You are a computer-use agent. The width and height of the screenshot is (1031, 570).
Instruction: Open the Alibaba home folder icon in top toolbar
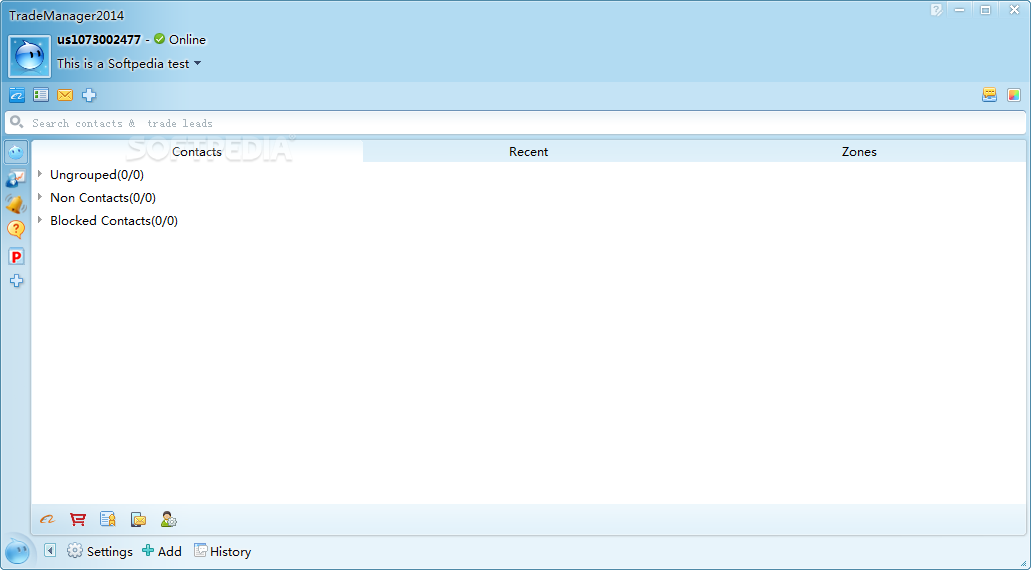[x=16, y=95]
